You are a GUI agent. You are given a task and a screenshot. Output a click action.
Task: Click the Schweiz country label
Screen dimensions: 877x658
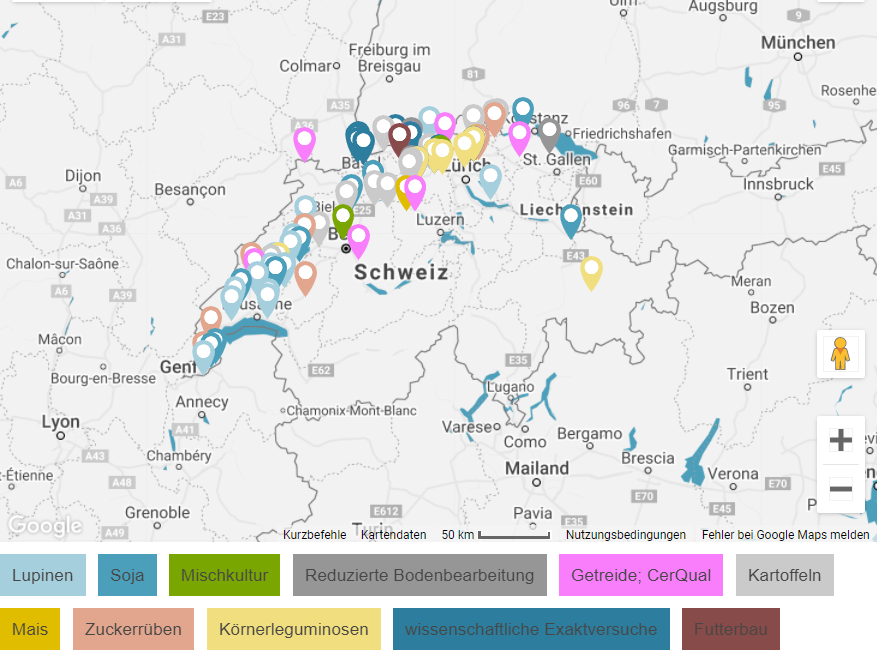pyautogui.click(x=401, y=272)
